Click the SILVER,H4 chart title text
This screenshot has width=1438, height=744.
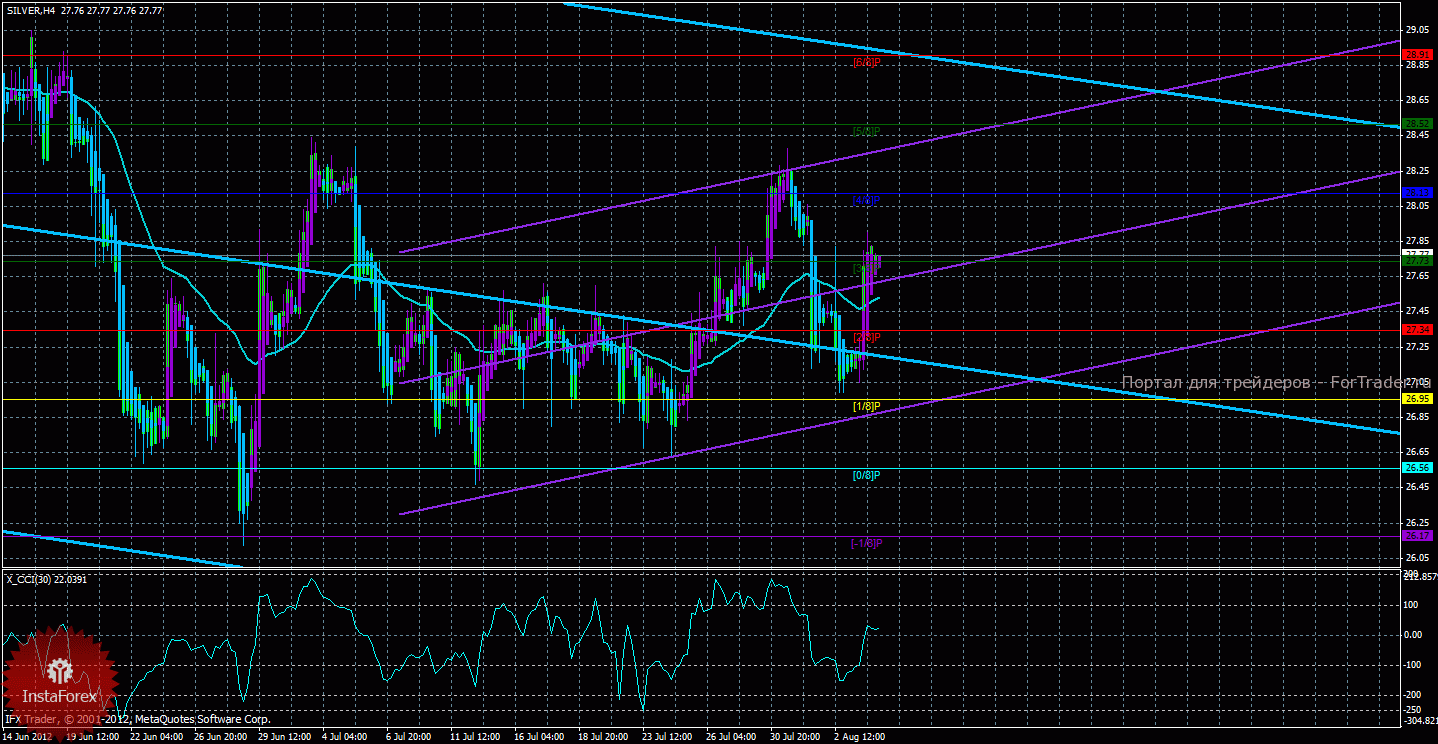[31, 9]
